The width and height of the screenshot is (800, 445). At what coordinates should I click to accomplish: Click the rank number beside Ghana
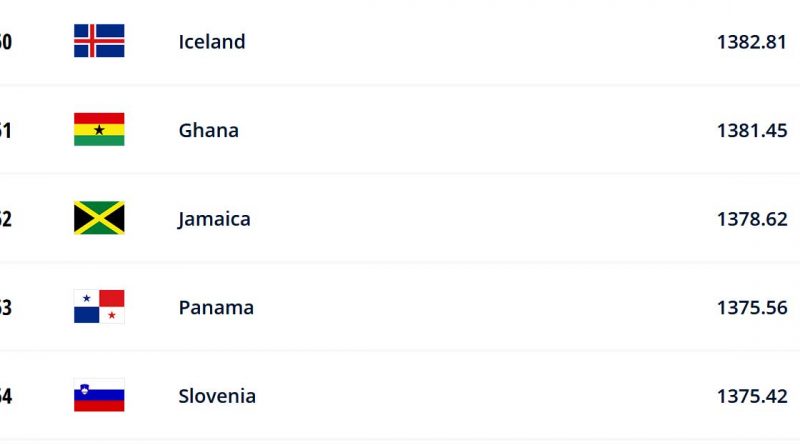[6, 131]
